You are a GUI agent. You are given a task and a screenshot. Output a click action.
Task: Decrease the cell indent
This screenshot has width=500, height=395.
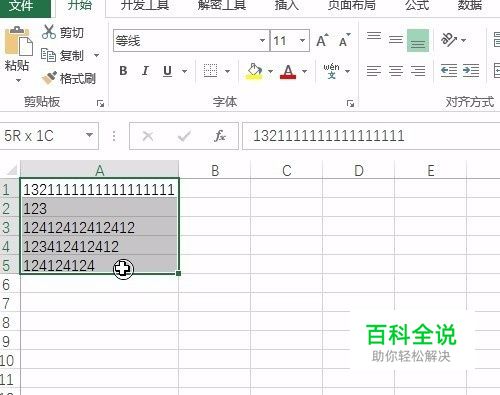tap(449, 71)
